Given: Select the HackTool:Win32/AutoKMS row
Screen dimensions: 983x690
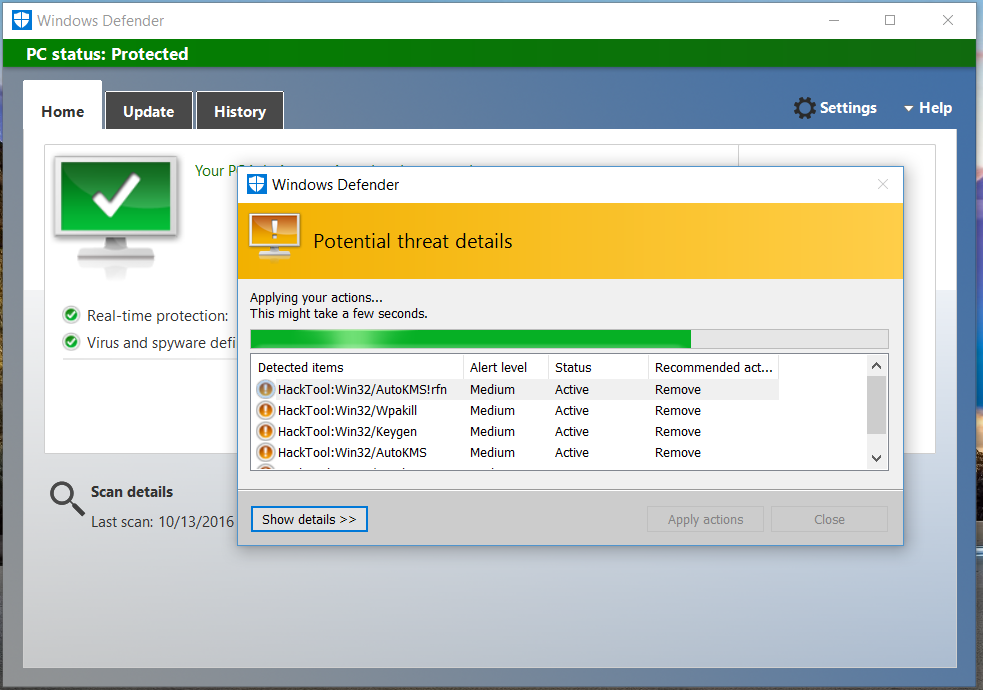Looking at the screenshot, I should 352,453.
